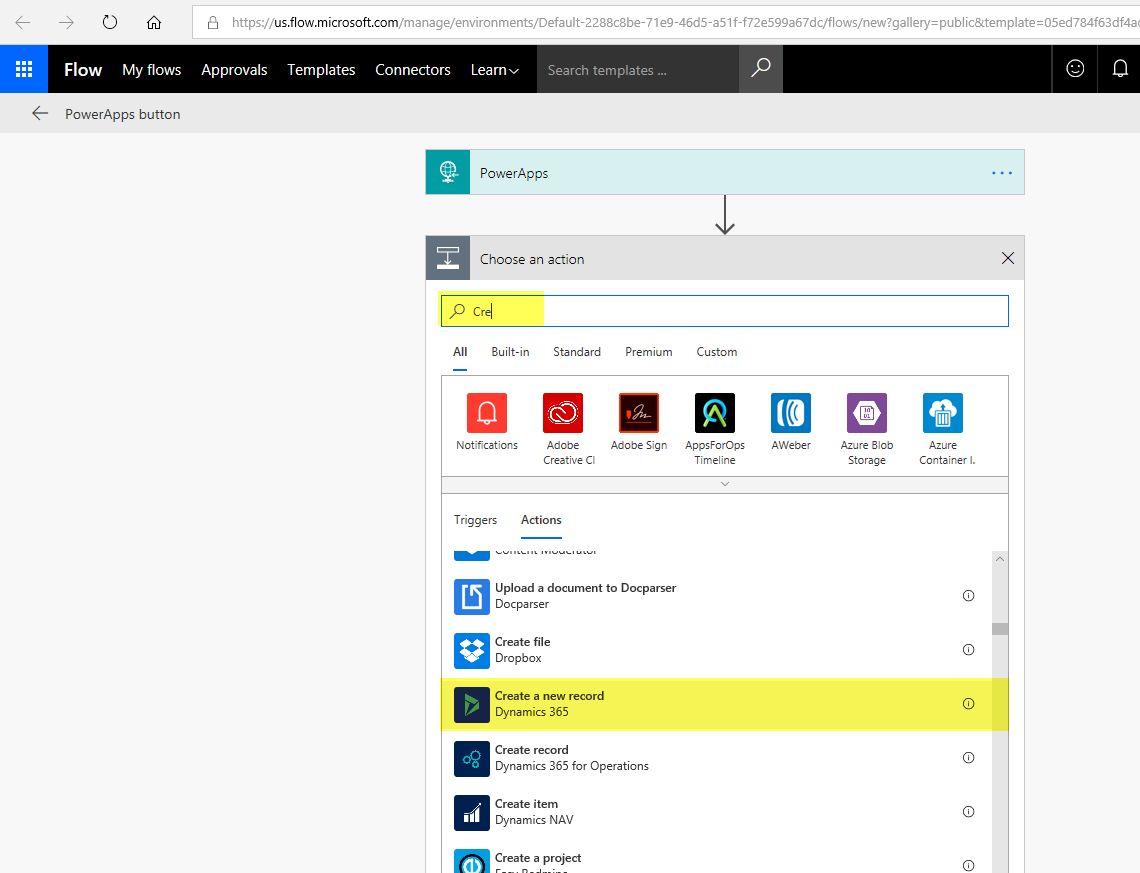This screenshot has height=873, width=1140.
Task: Switch to the Triggers tab
Action: [x=475, y=520]
